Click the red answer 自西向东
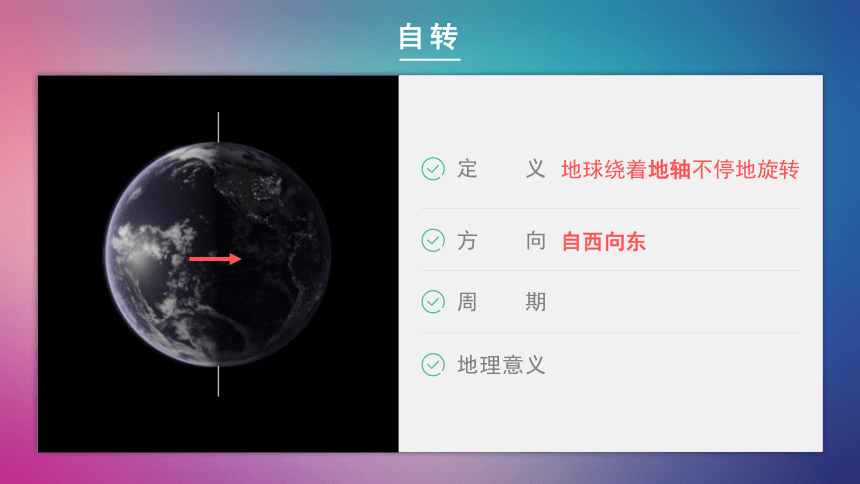This screenshot has height=484, width=860. tap(604, 241)
